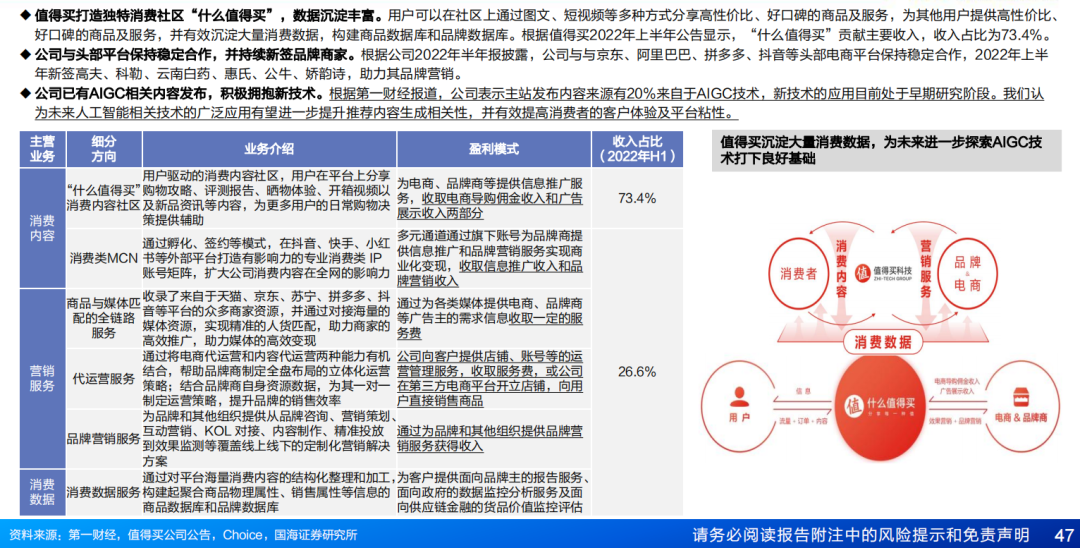
Task: Click underlined text 收取电商导购佣金收入和广告展示收入两部分
Action: pos(490,205)
